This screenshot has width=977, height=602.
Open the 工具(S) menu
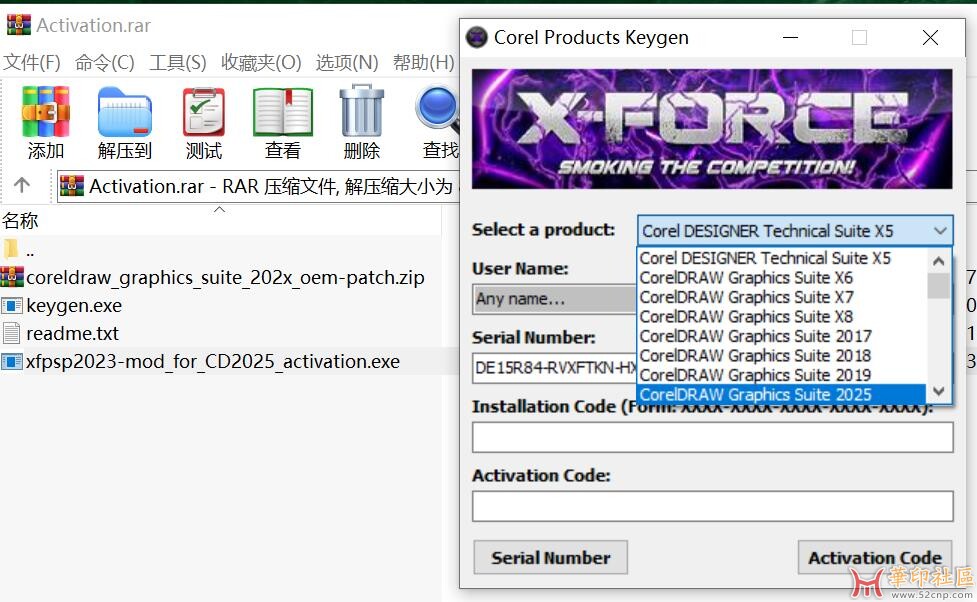coord(178,62)
